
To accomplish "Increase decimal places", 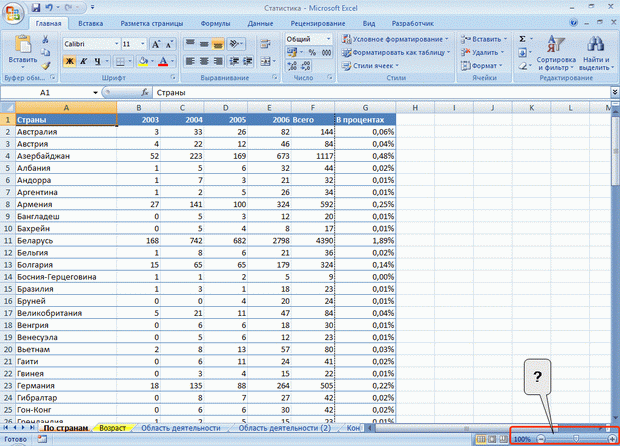I will point(292,66).
